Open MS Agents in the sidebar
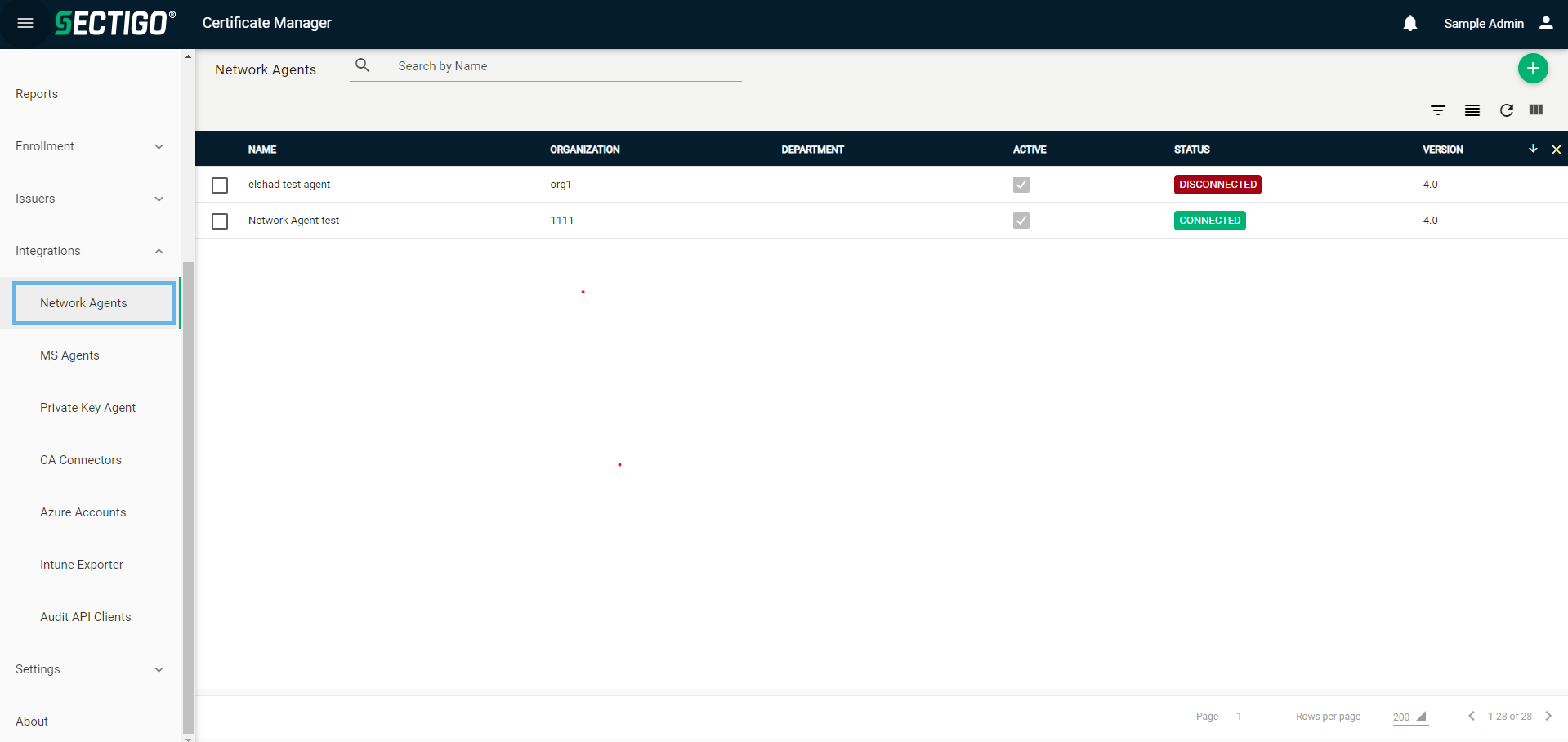Image resolution: width=1568 pixels, height=742 pixels. coord(69,355)
